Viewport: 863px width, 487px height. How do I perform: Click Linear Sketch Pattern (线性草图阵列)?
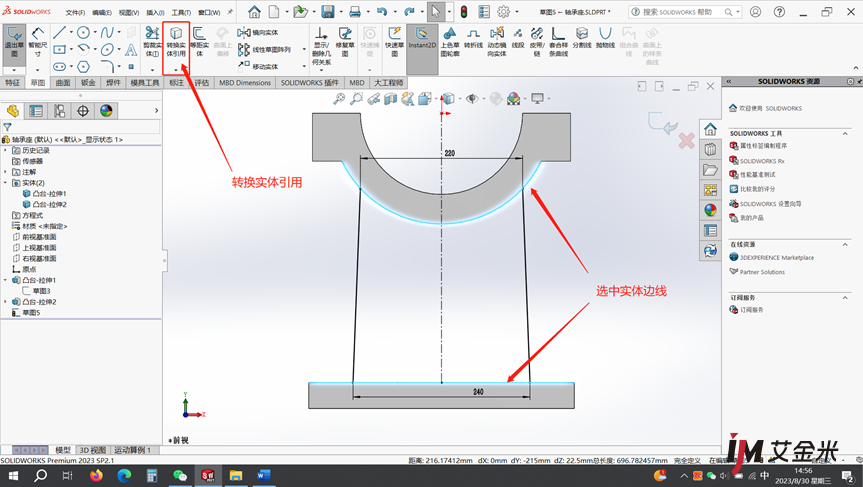coord(265,50)
